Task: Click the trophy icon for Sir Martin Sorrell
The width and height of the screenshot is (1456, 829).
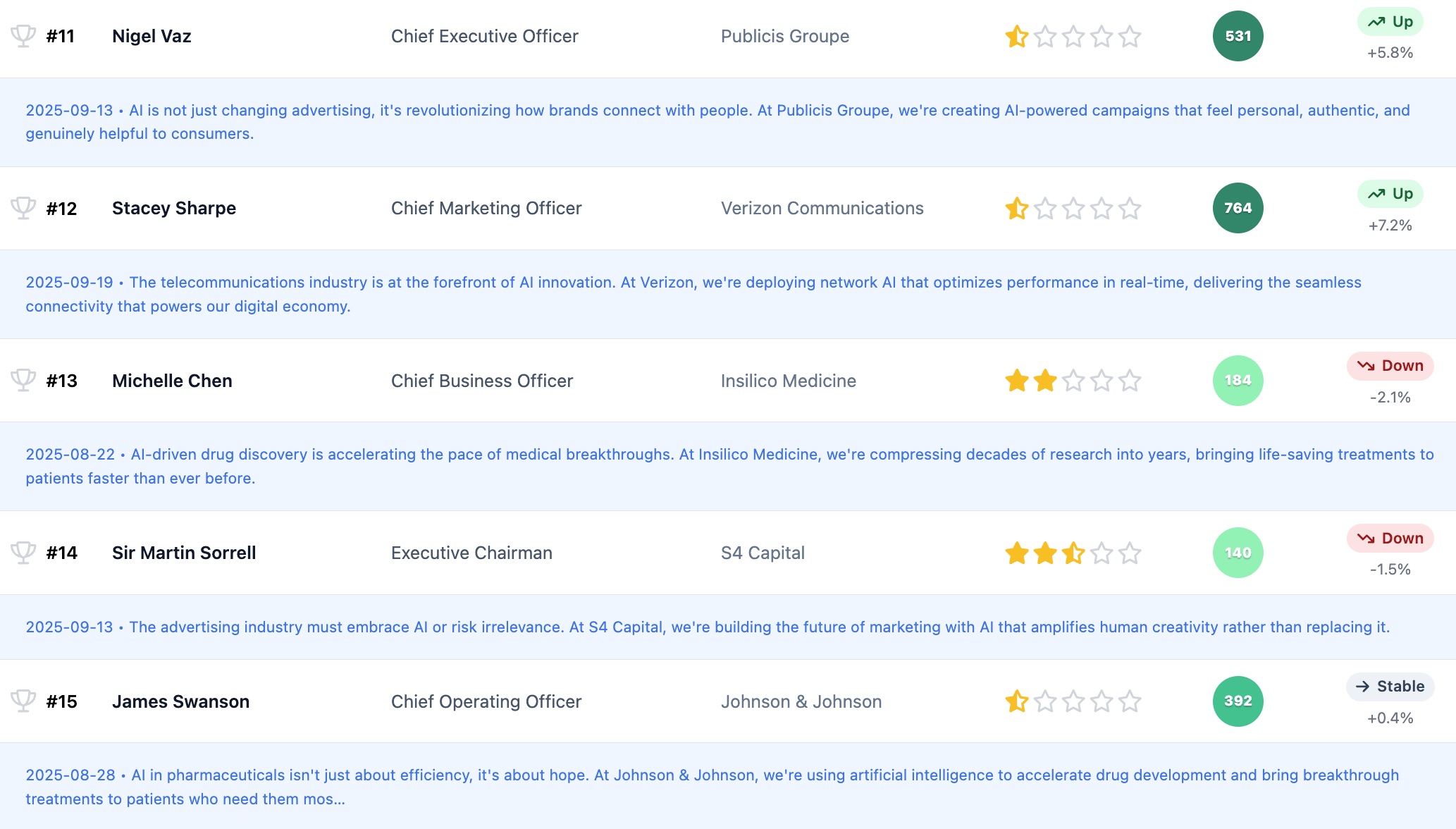Action: 23,552
